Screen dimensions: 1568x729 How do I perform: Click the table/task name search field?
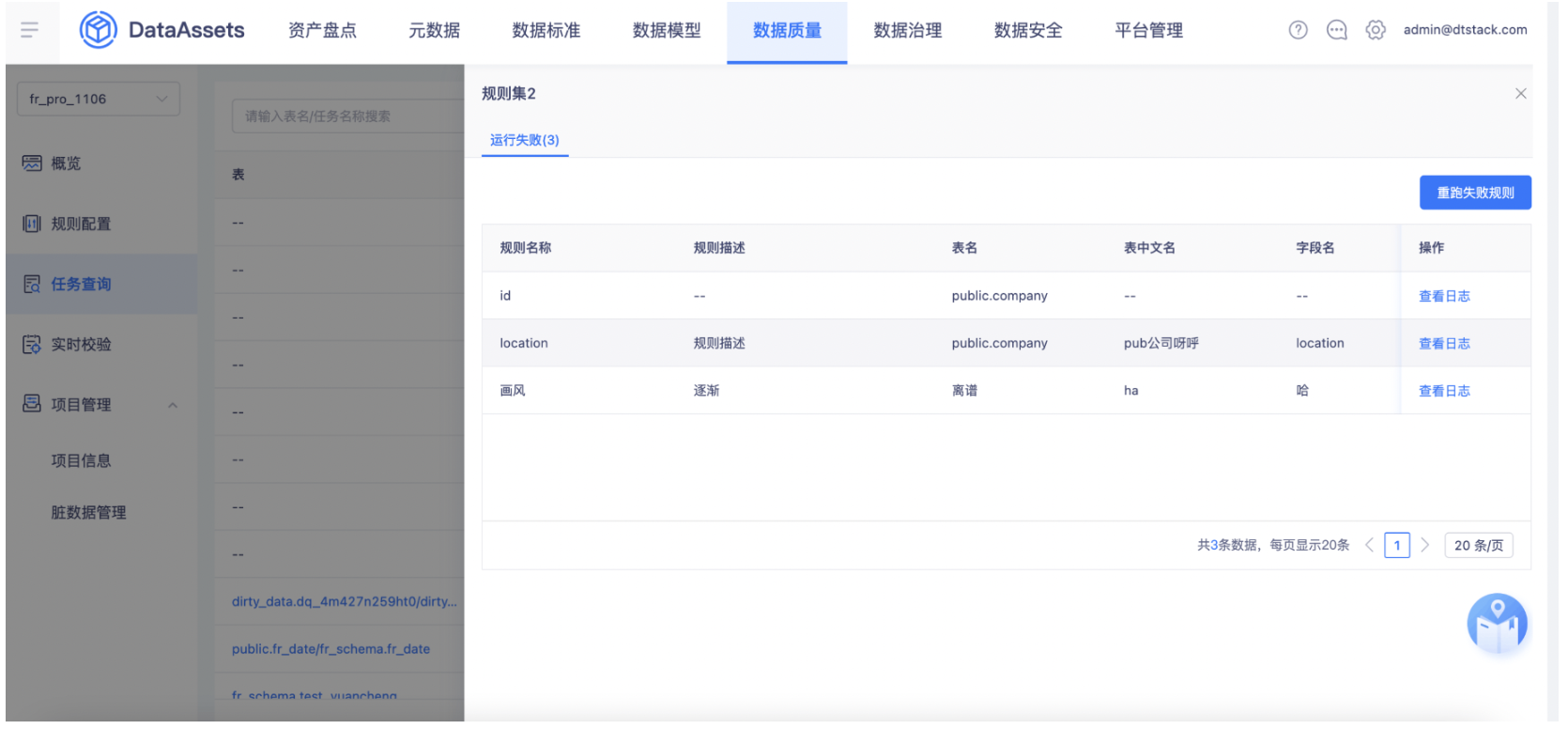(x=347, y=116)
